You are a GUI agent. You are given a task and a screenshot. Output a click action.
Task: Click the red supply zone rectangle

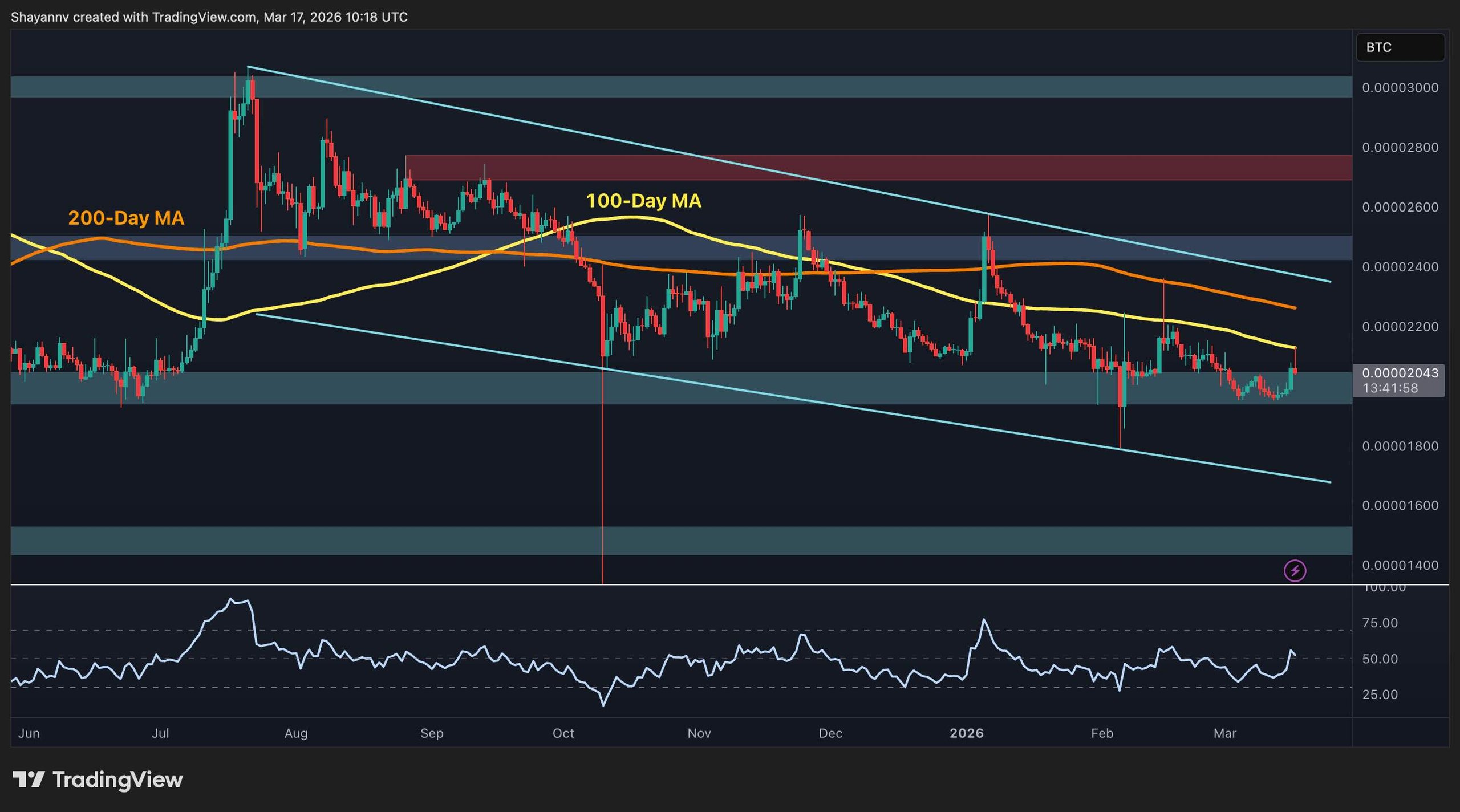coord(878,168)
